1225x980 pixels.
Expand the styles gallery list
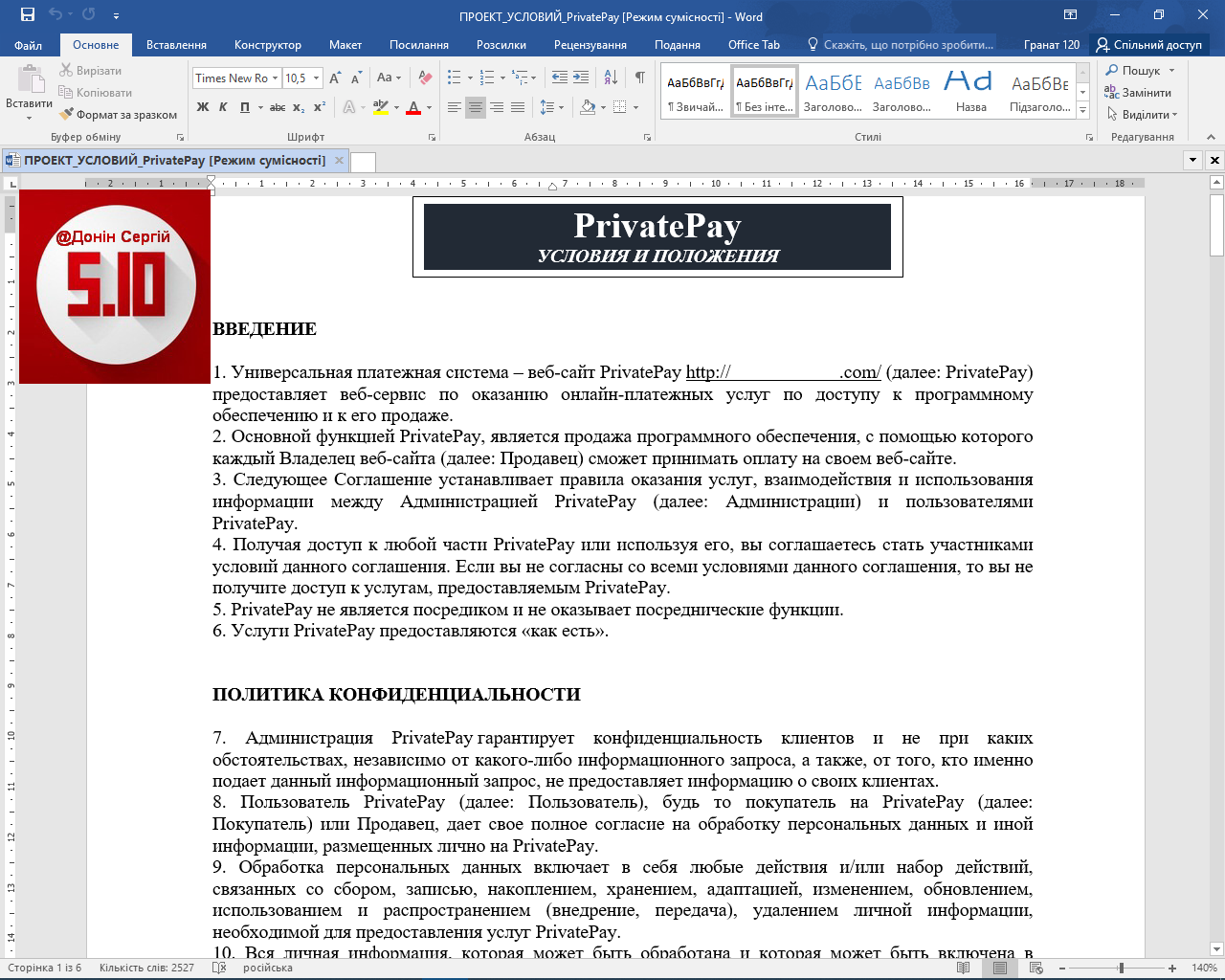click(x=1083, y=111)
